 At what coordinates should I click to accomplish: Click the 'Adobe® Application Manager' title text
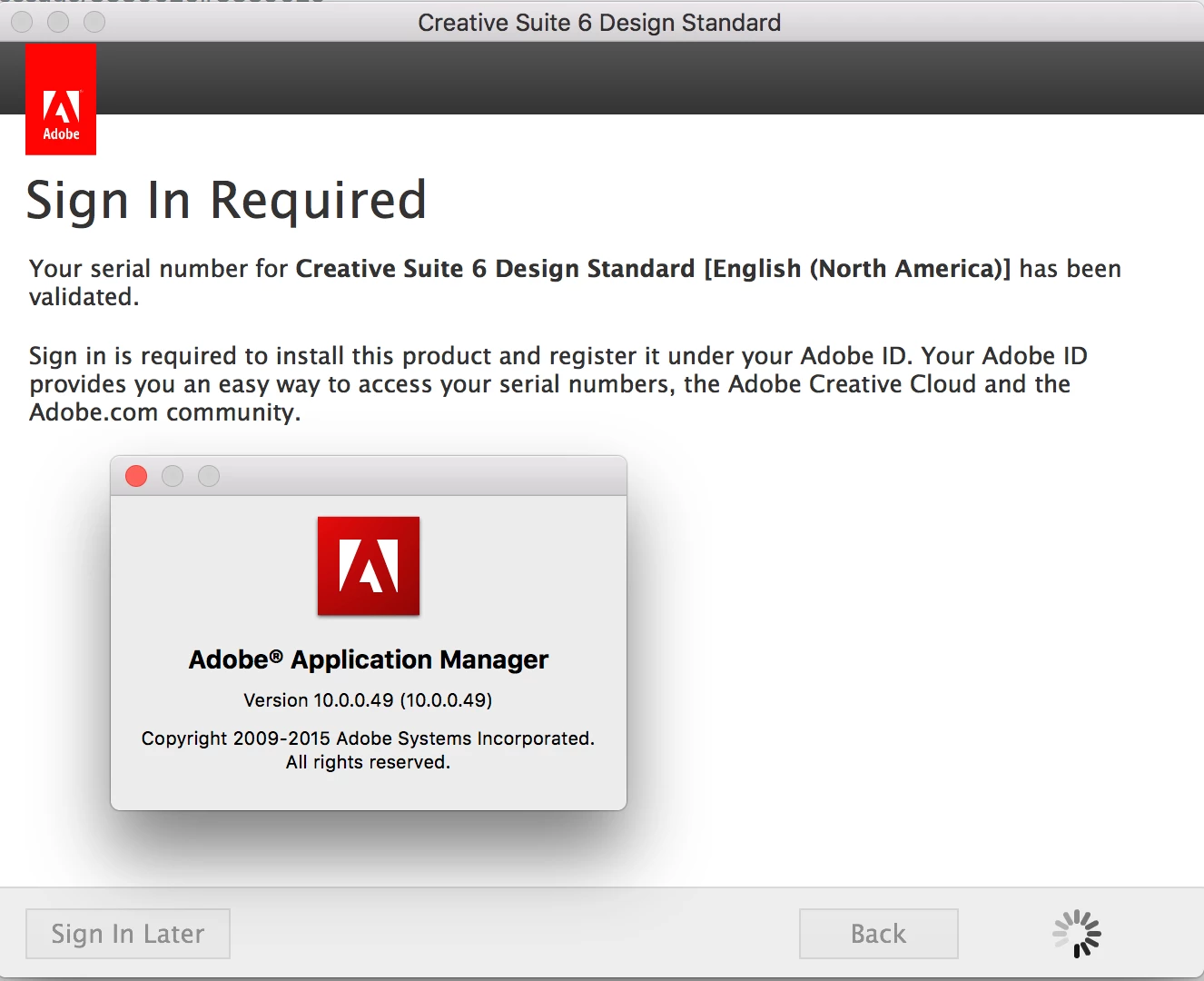pyautogui.click(x=369, y=659)
